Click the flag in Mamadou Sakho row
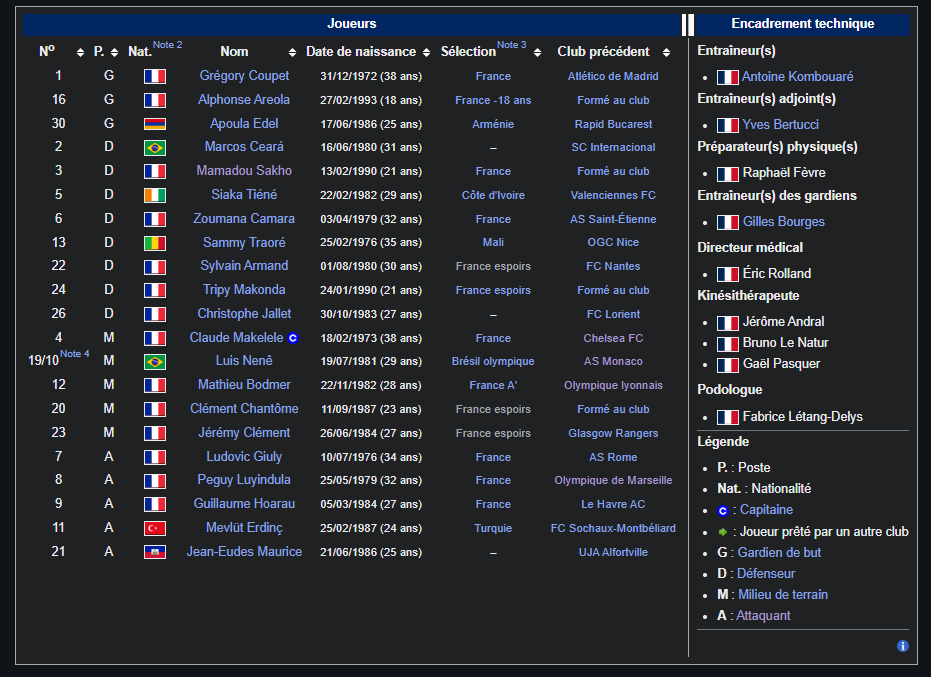Screen dimensions: 931x677 tap(155, 172)
